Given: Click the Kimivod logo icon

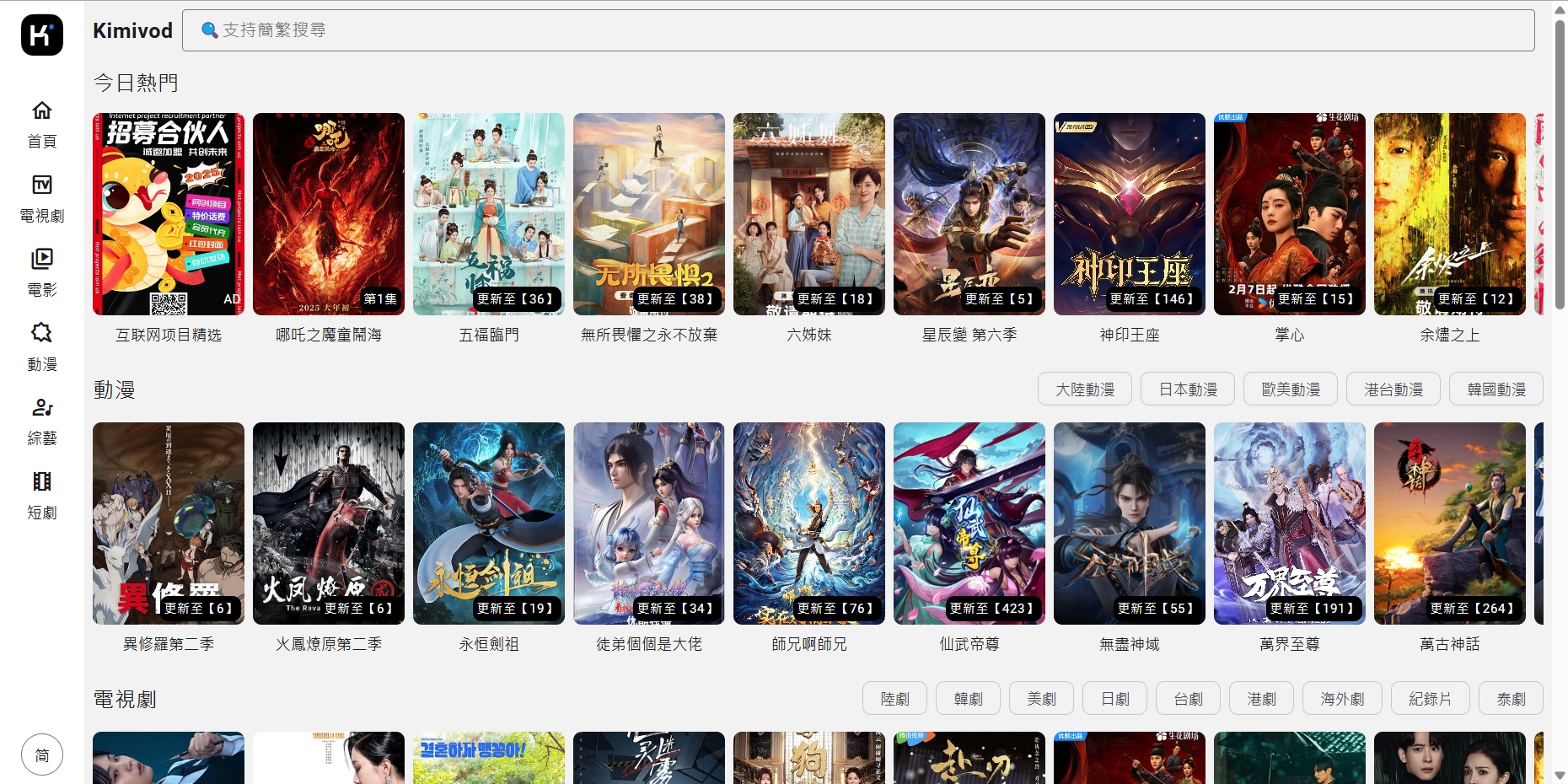Looking at the screenshot, I should 42,35.
